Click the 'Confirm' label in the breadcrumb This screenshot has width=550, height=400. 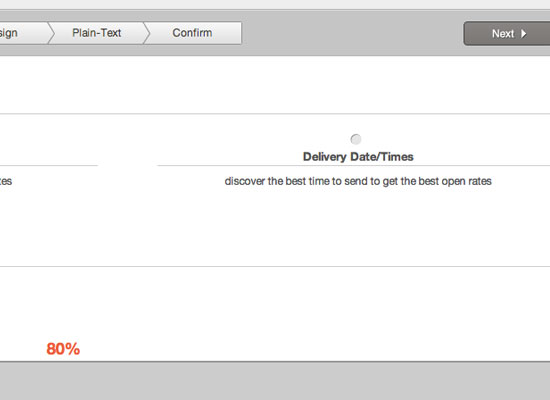[192, 33]
